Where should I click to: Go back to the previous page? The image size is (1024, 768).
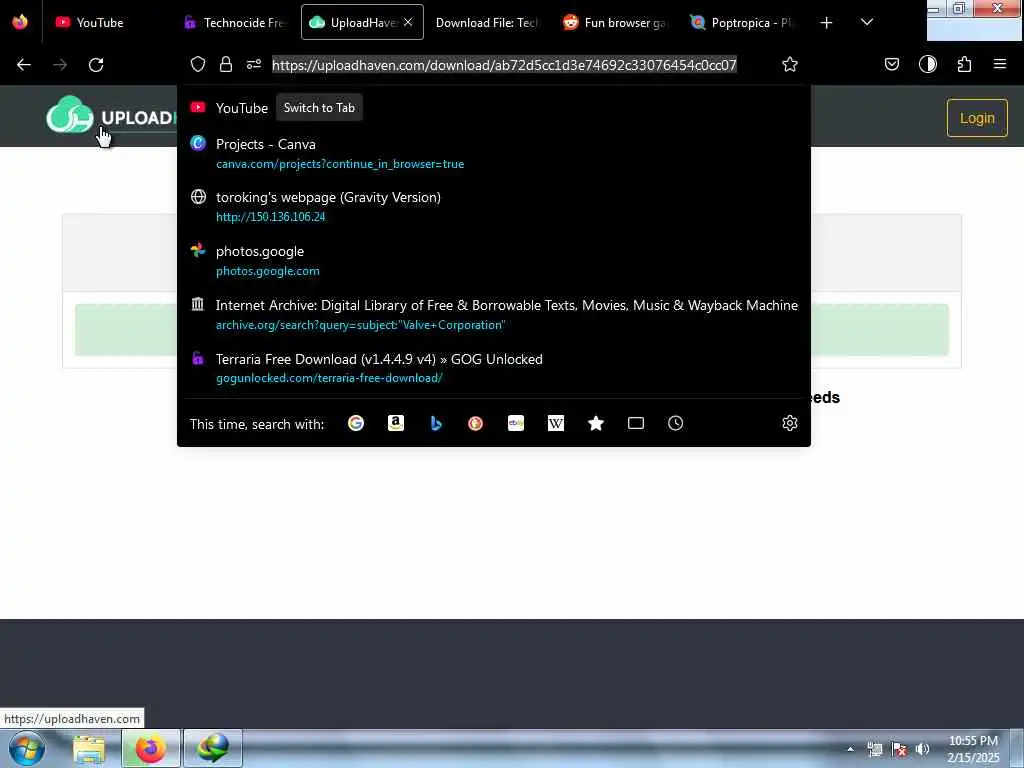pyautogui.click(x=24, y=65)
